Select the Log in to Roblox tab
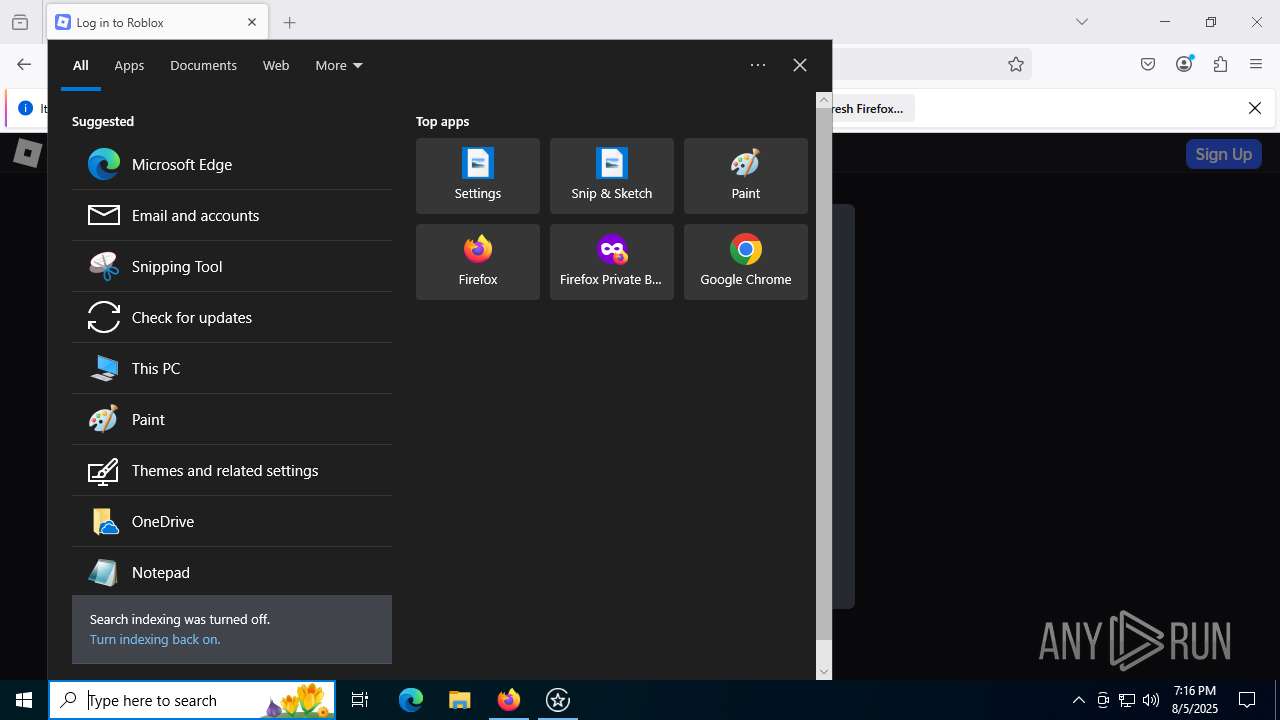Viewport: 1280px width, 720px height. pos(157,22)
